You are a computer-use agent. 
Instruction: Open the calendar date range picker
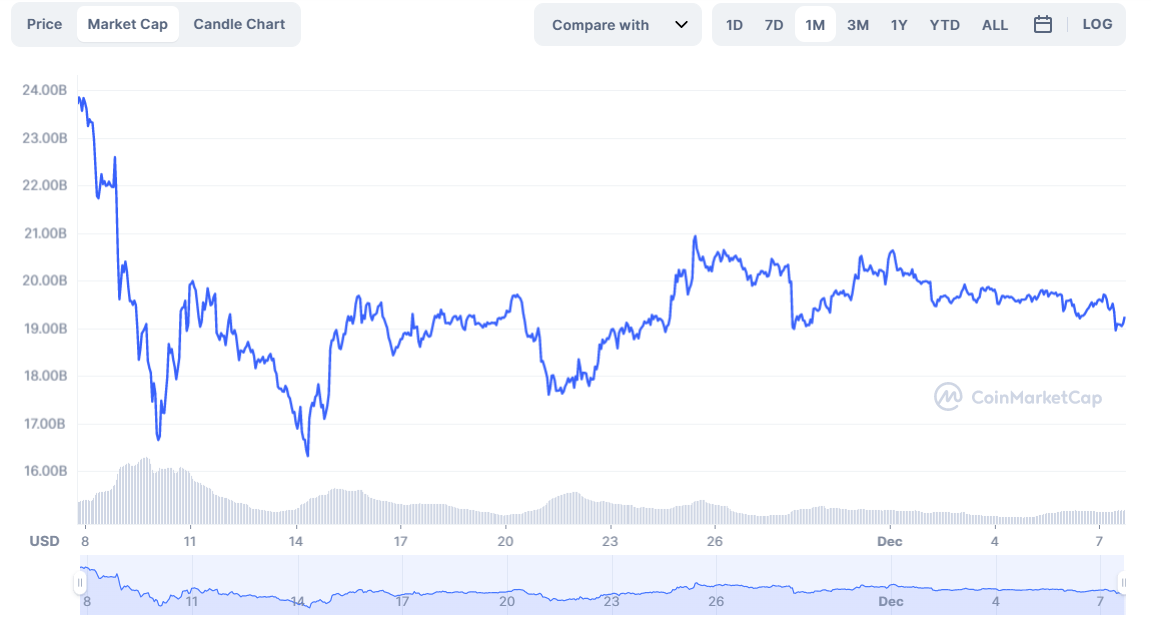pos(1042,25)
